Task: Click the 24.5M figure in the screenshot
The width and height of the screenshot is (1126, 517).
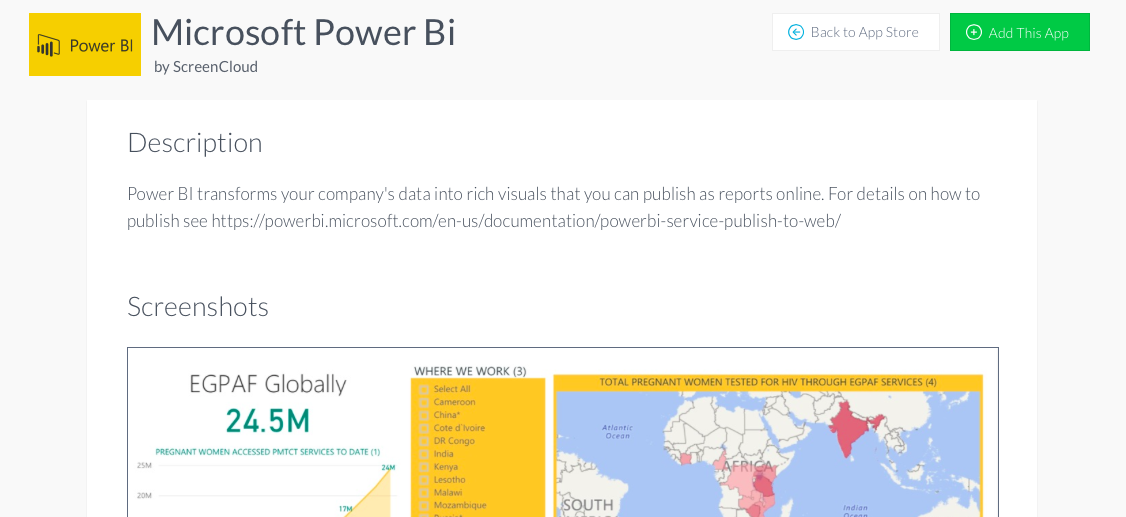Action: click(x=268, y=421)
